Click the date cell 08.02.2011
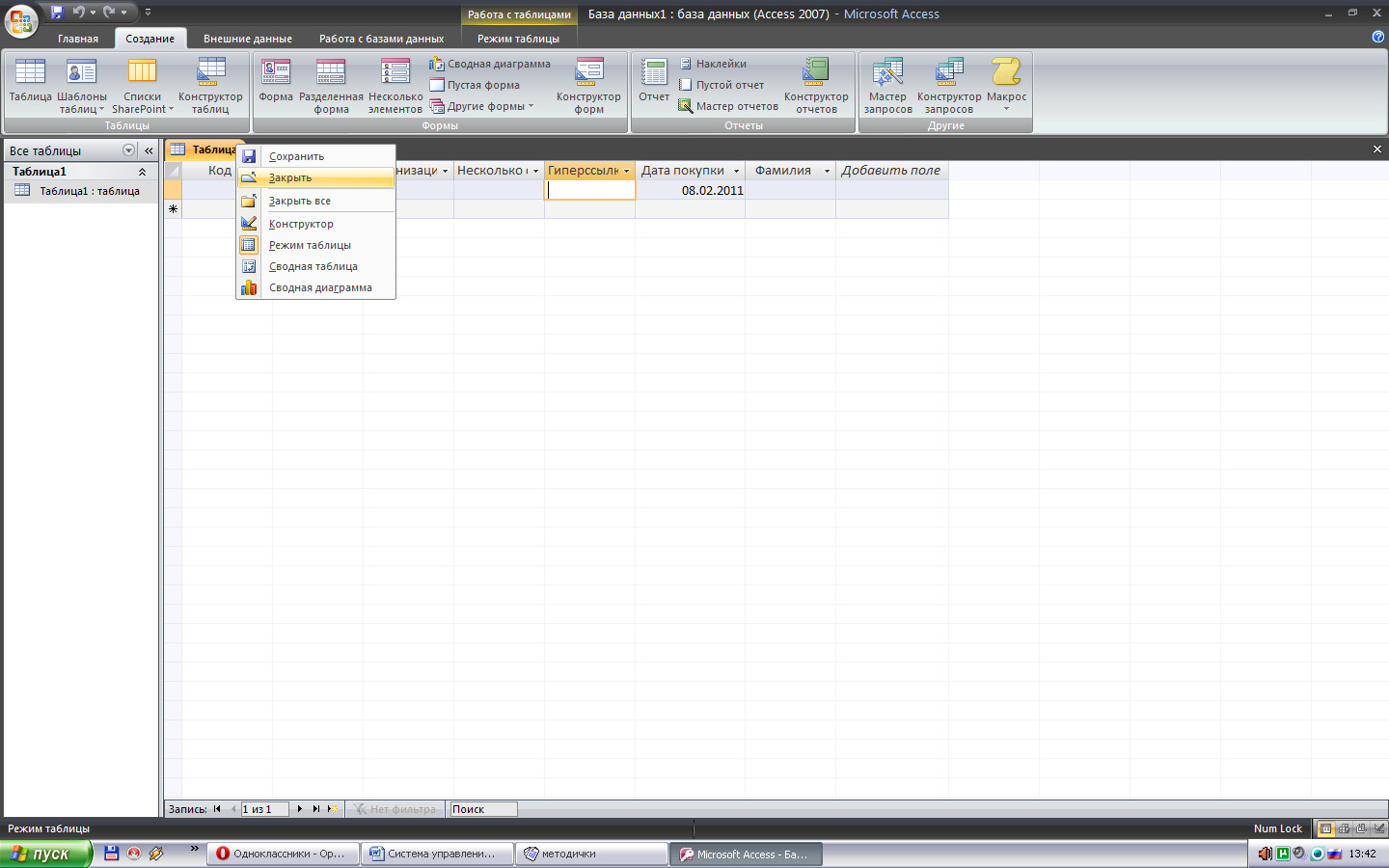 (x=690, y=190)
